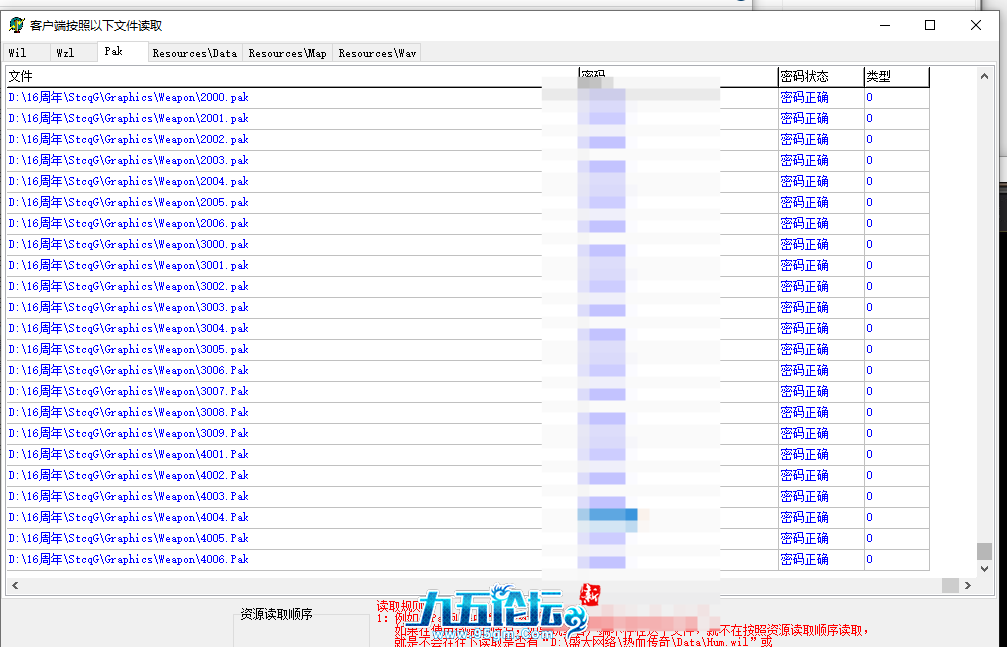The height and width of the screenshot is (647, 1007).
Task: Maximize the client file window
Action: click(930, 25)
